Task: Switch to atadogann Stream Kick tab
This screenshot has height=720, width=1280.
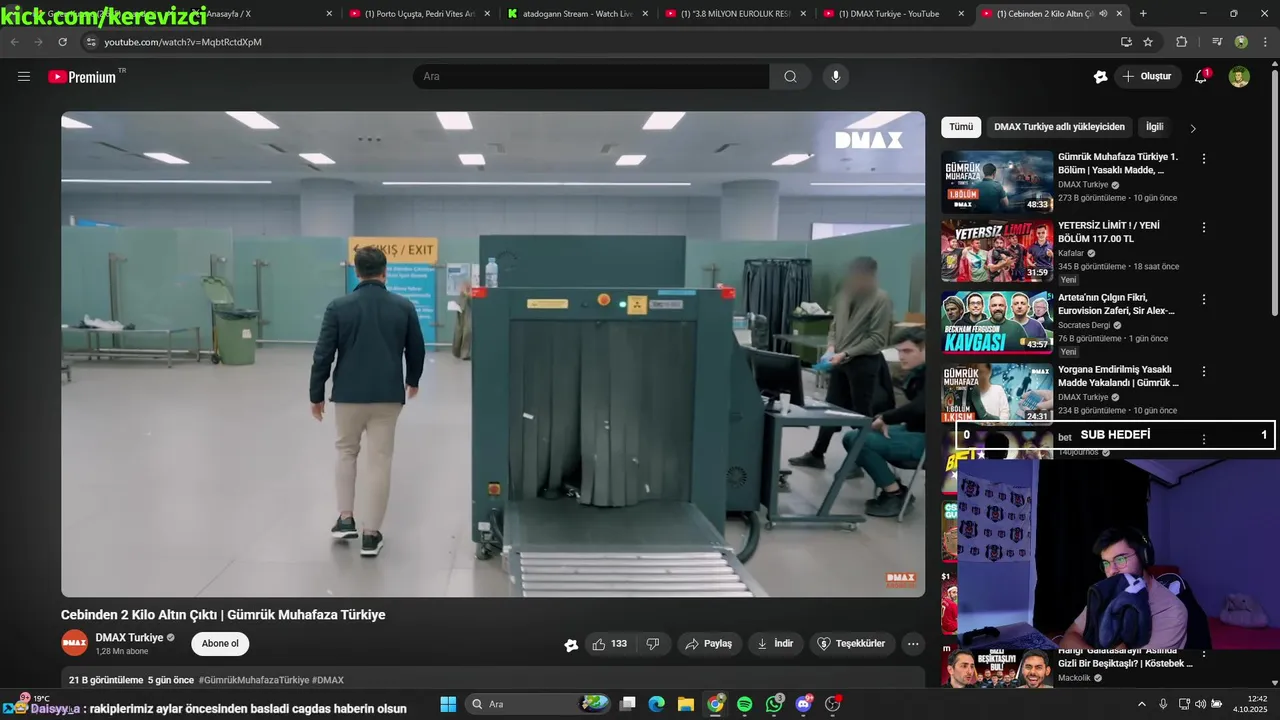Action: click(x=577, y=14)
